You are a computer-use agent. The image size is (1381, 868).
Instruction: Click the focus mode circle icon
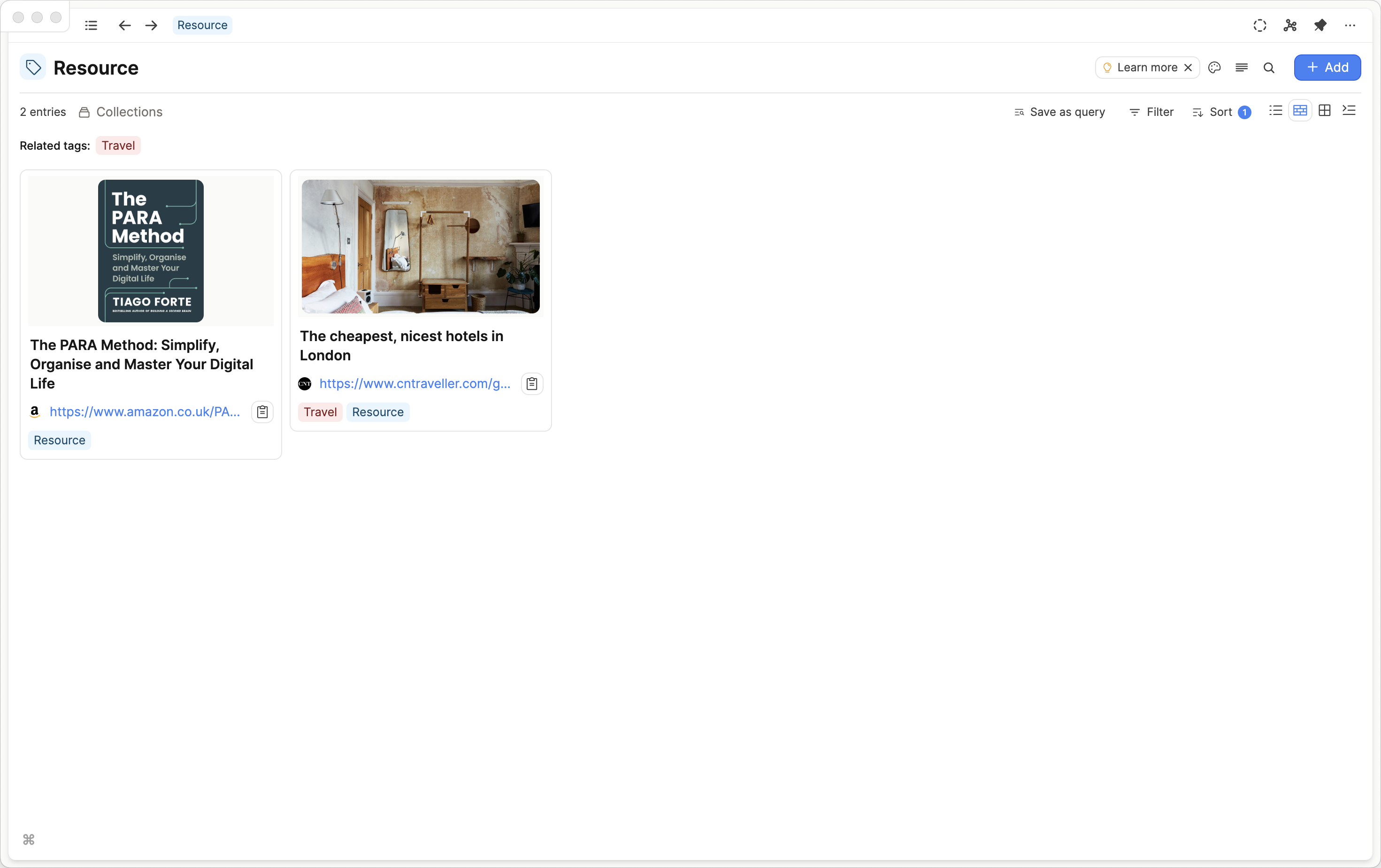1259,25
